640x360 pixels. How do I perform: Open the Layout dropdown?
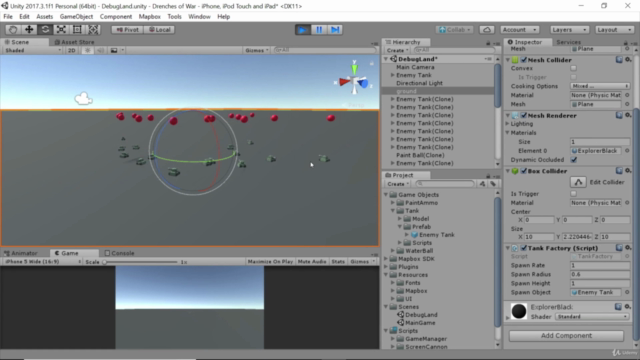pyautogui.click(x=614, y=30)
